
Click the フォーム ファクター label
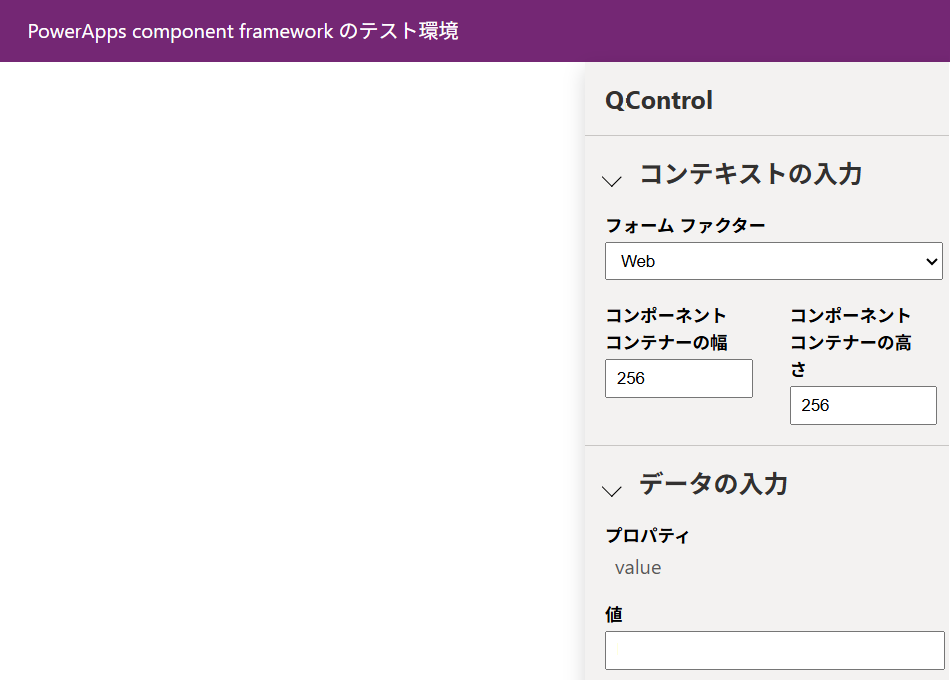pyautogui.click(x=685, y=225)
